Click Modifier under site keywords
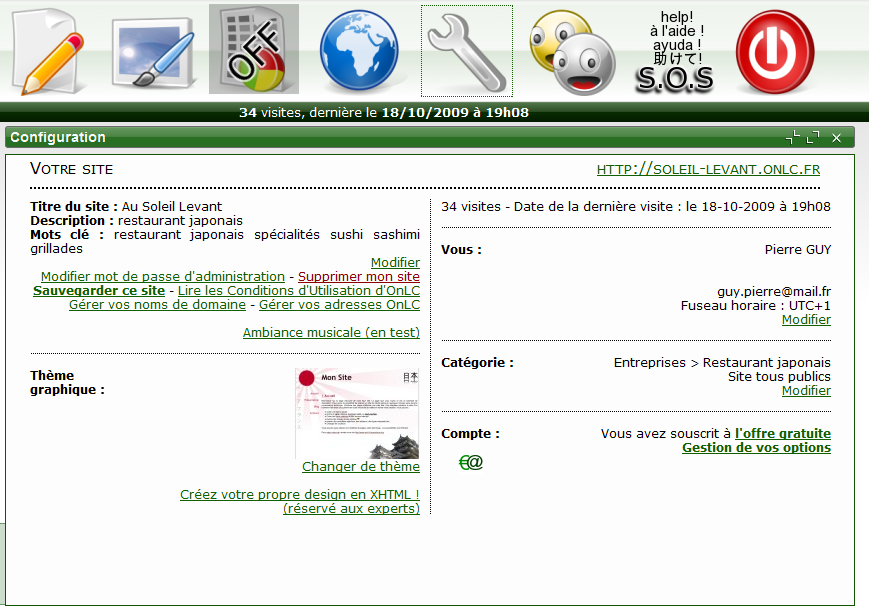 [395, 262]
